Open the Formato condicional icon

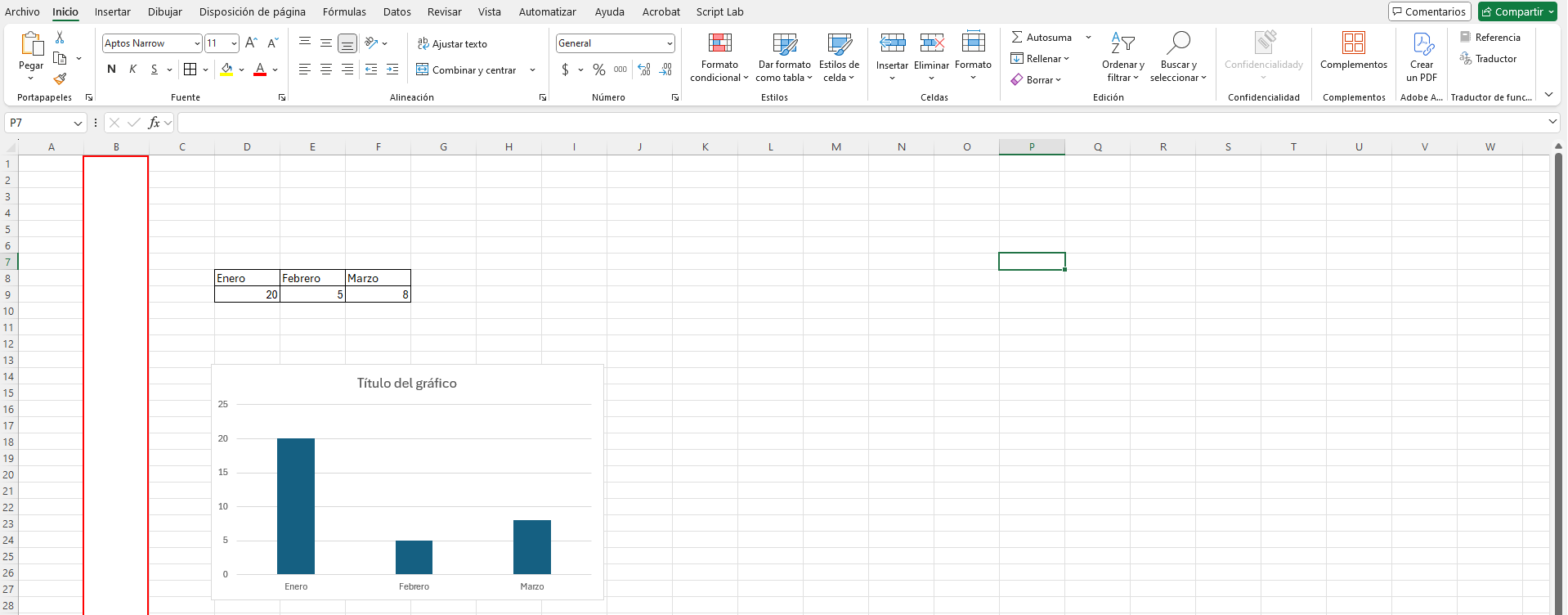719,43
